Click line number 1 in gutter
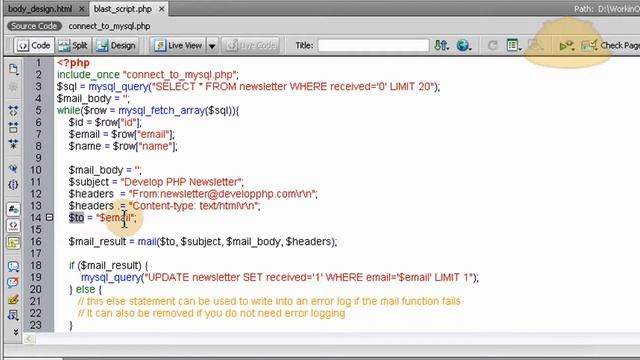This screenshot has height=360, width=640. pyautogui.click(x=38, y=63)
